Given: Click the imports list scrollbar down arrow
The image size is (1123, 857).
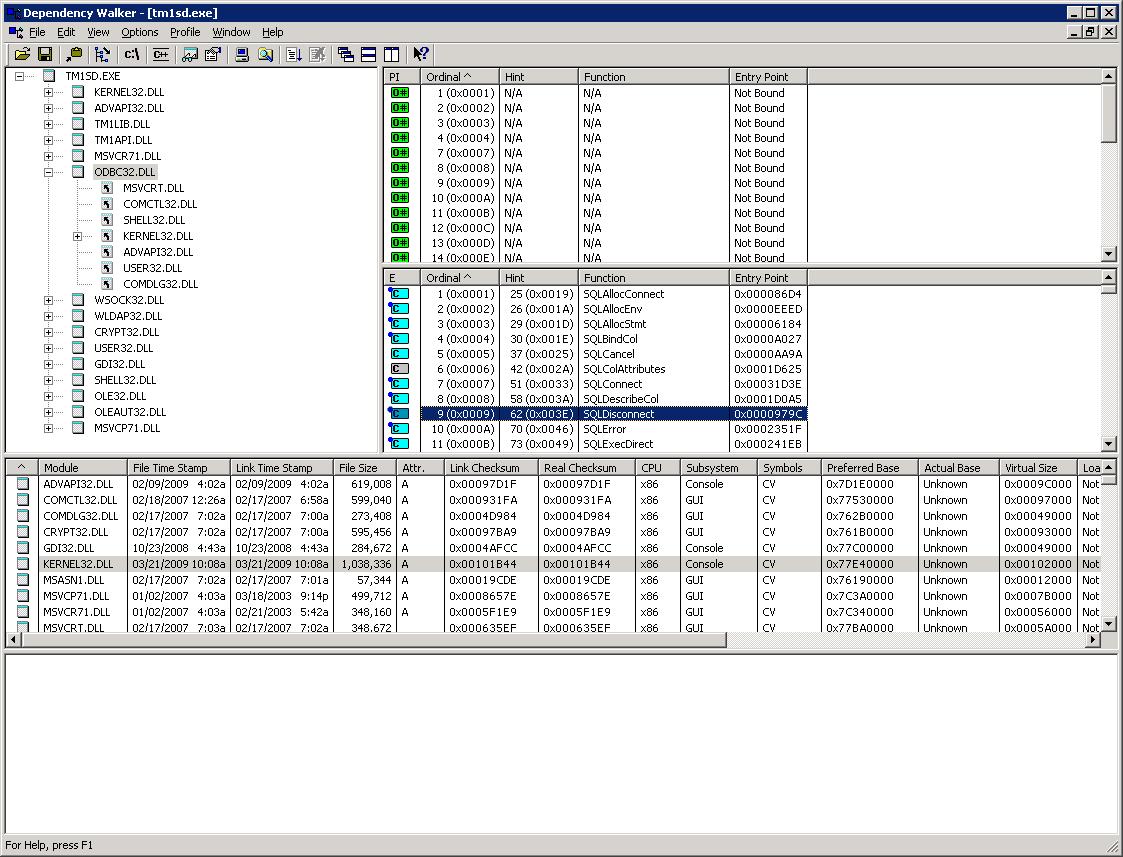Looking at the screenshot, I should tap(1109, 253).
